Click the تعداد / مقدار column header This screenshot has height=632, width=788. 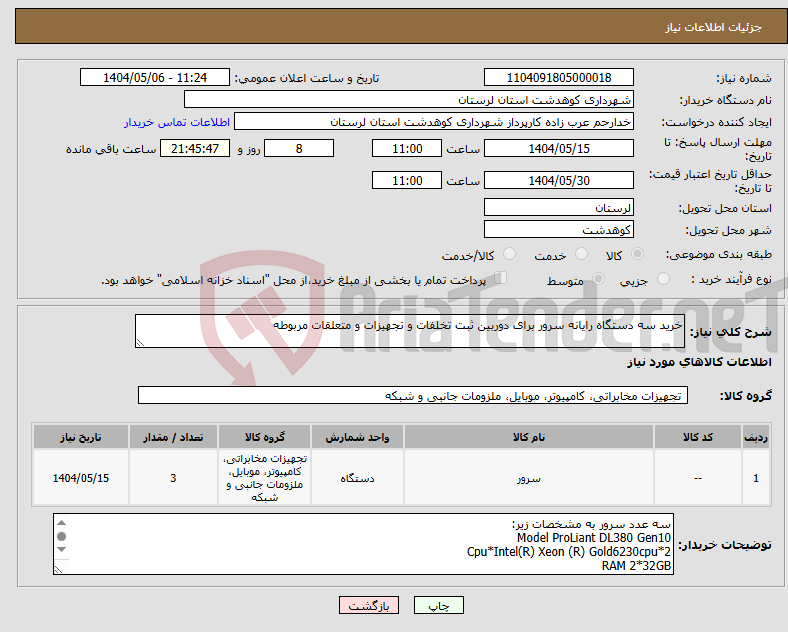(173, 437)
